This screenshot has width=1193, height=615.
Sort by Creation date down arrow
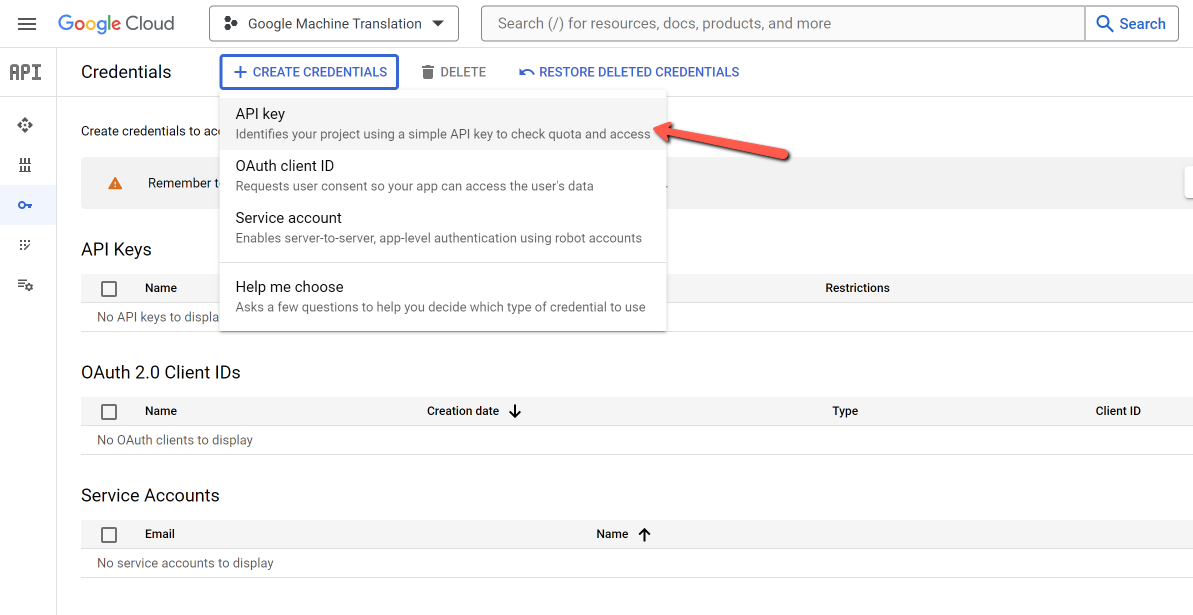pyautogui.click(x=515, y=412)
